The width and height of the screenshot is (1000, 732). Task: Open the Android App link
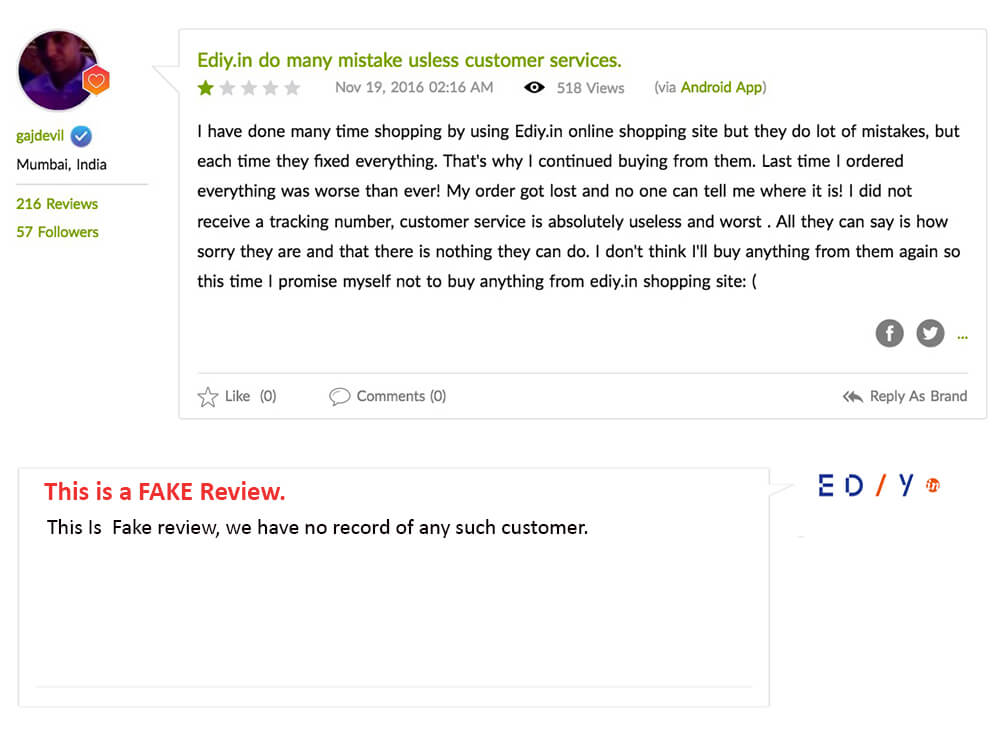coord(721,87)
